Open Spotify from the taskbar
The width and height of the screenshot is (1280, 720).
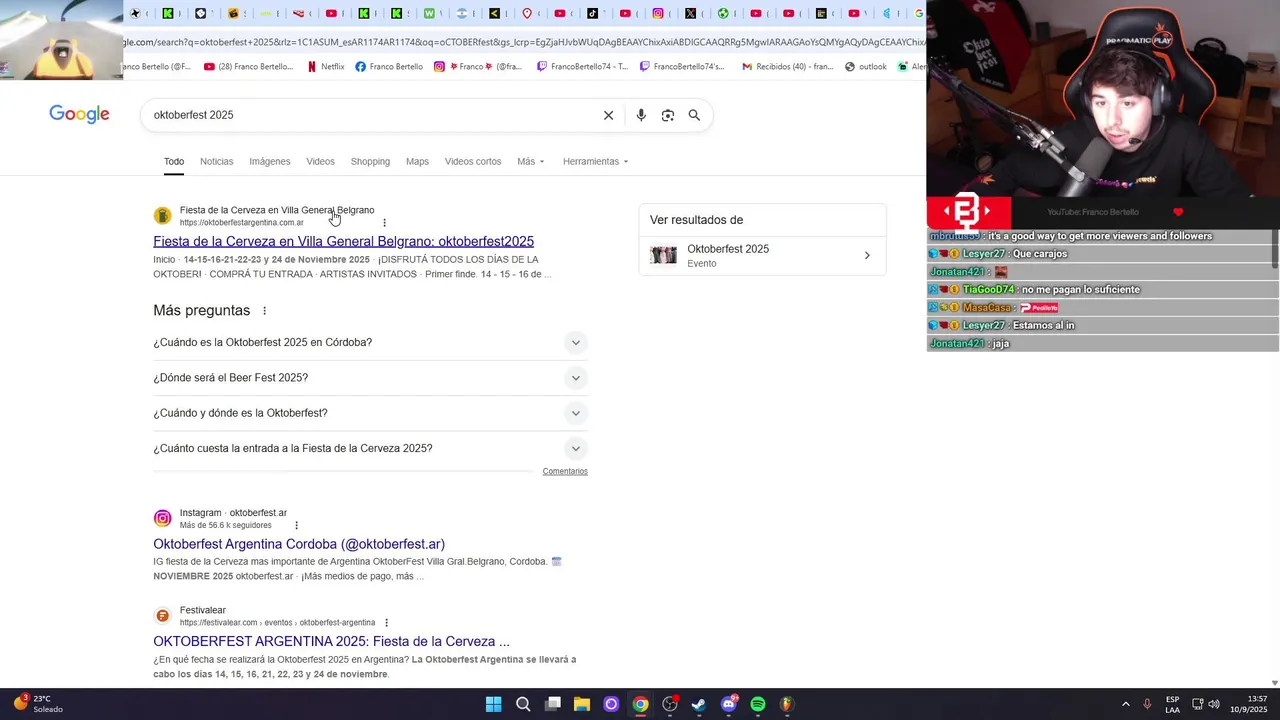click(758, 704)
